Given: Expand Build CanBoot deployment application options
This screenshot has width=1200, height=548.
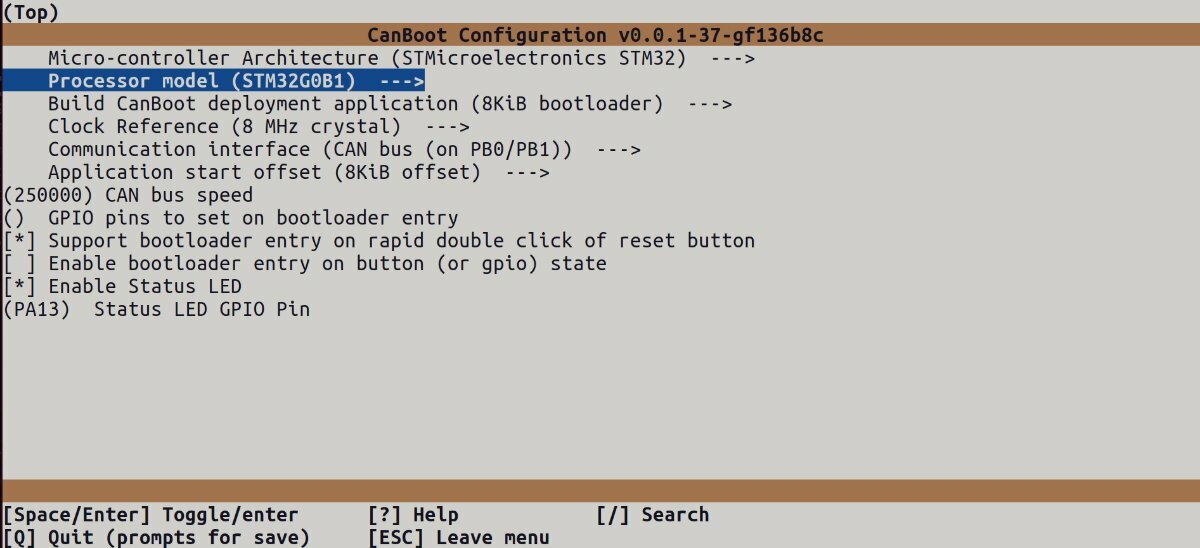Looking at the screenshot, I should [x=390, y=104].
